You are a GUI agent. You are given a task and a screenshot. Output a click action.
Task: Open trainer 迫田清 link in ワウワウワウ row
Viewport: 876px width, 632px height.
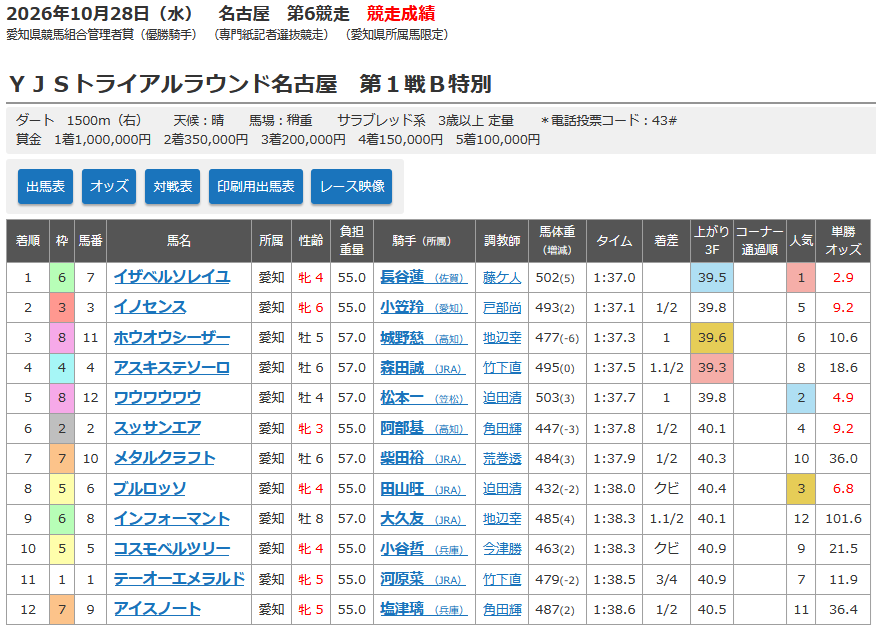click(502, 398)
